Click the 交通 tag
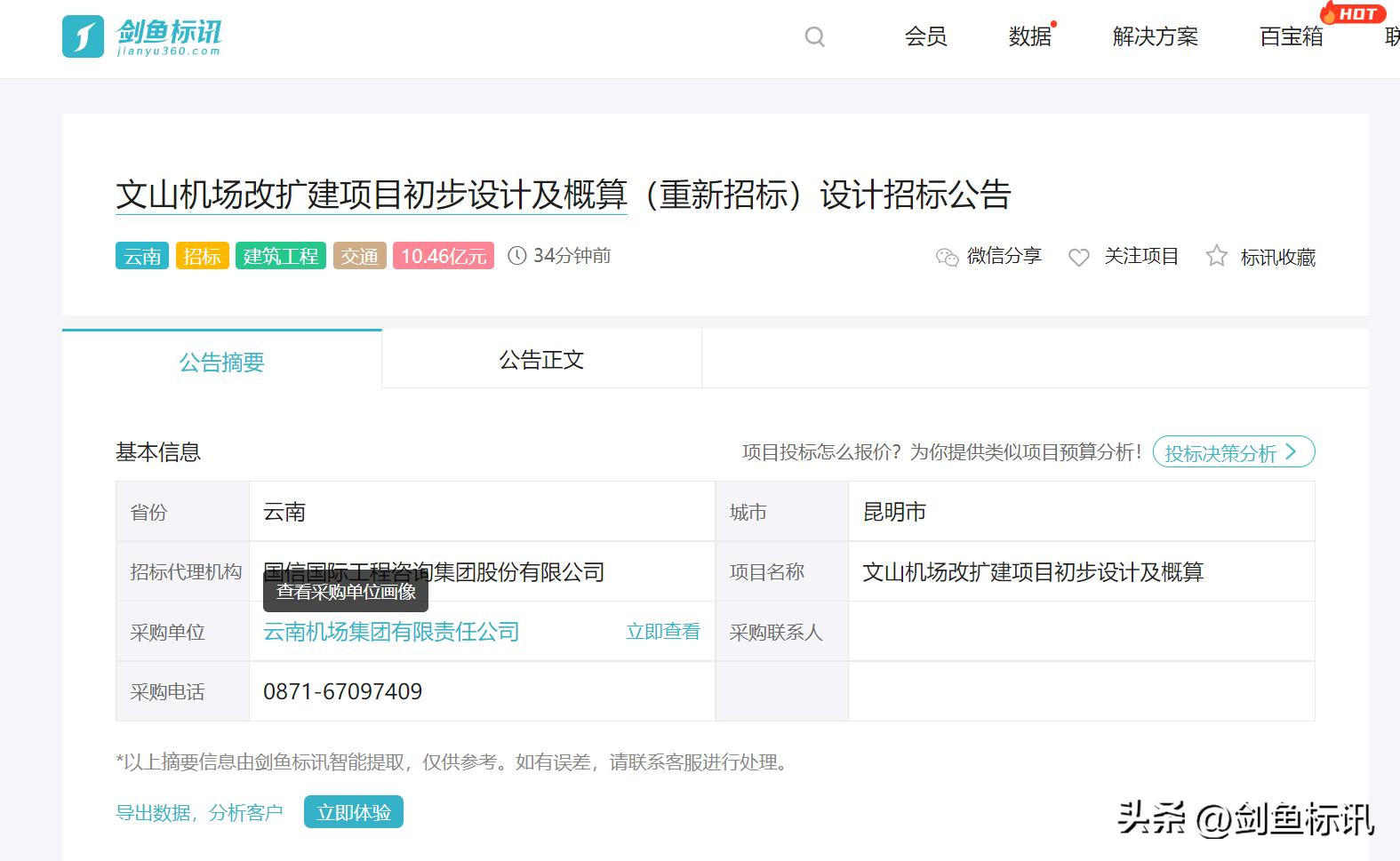Screen dimensions: 1400x861 (x=359, y=256)
